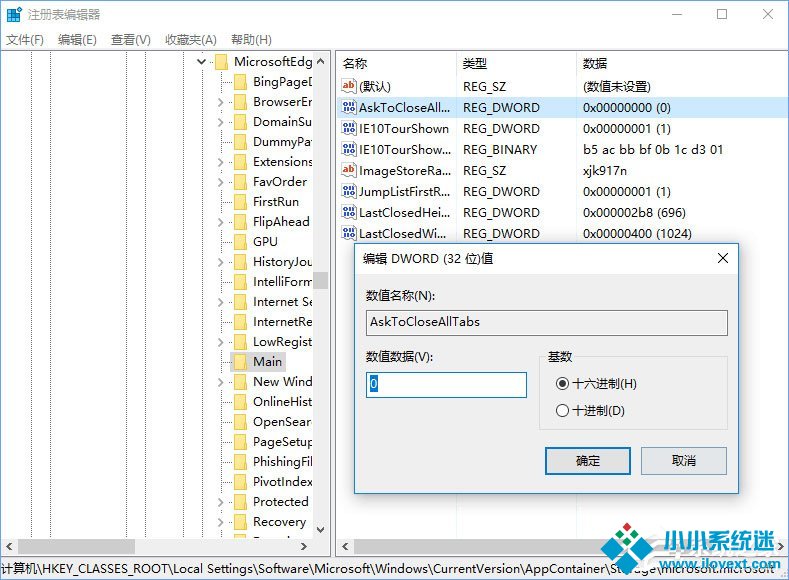Viewport: 789px width, 580px height.
Task: Click the DWORD icon beside IE10TourShown
Action: [349, 128]
